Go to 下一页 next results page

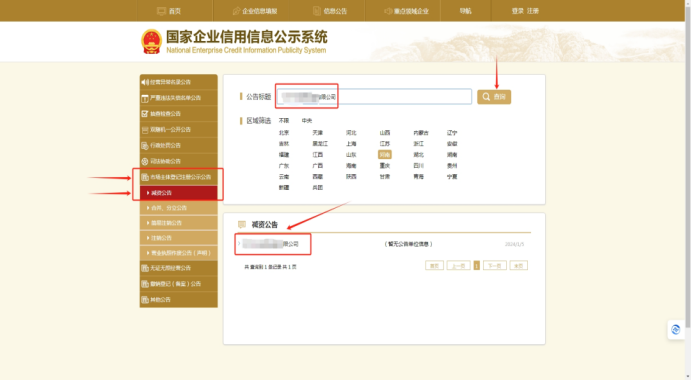[495, 266]
